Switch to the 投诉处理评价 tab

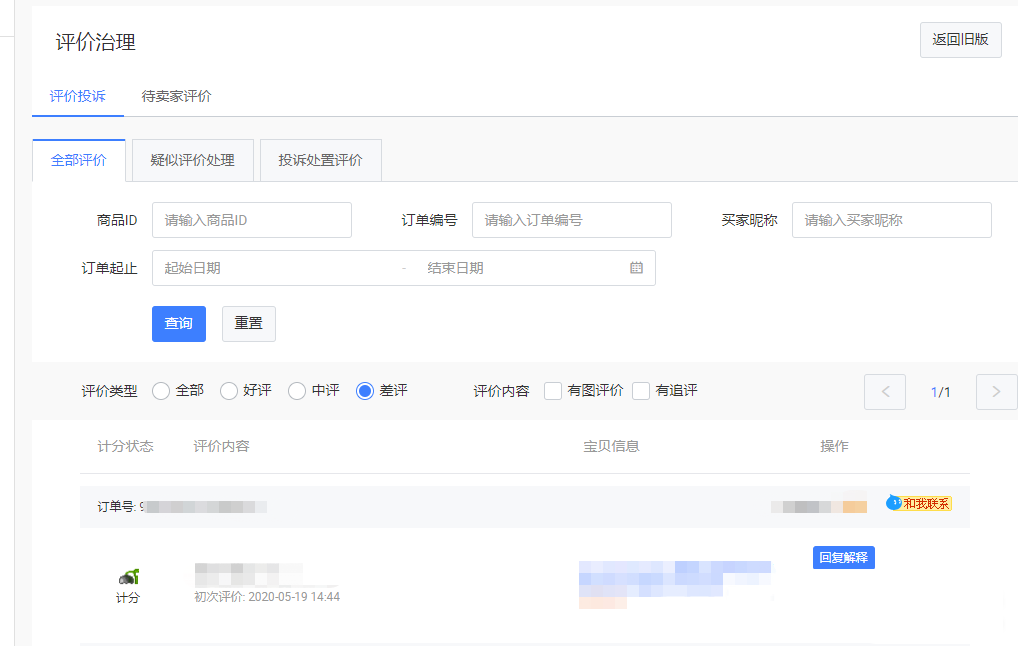pyautogui.click(x=320, y=160)
